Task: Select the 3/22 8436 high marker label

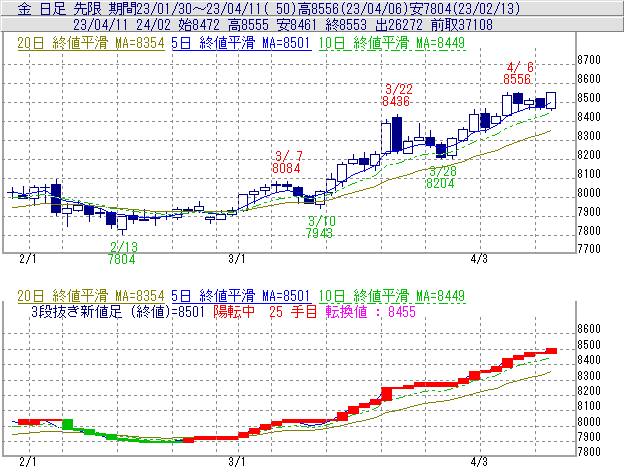Action: pos(396,95)
